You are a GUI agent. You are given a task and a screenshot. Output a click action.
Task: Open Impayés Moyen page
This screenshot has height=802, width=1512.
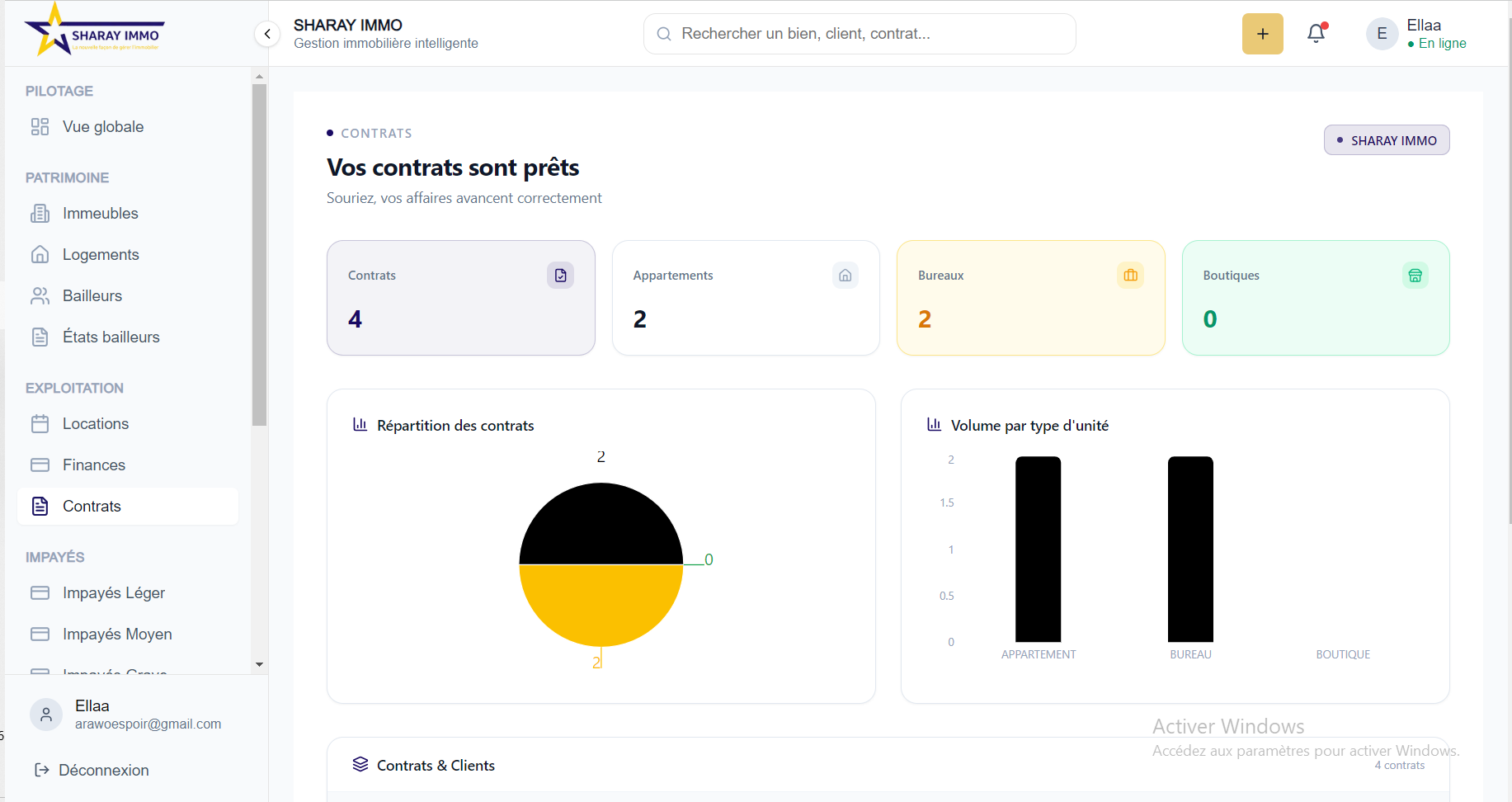[x=117, y=635]
